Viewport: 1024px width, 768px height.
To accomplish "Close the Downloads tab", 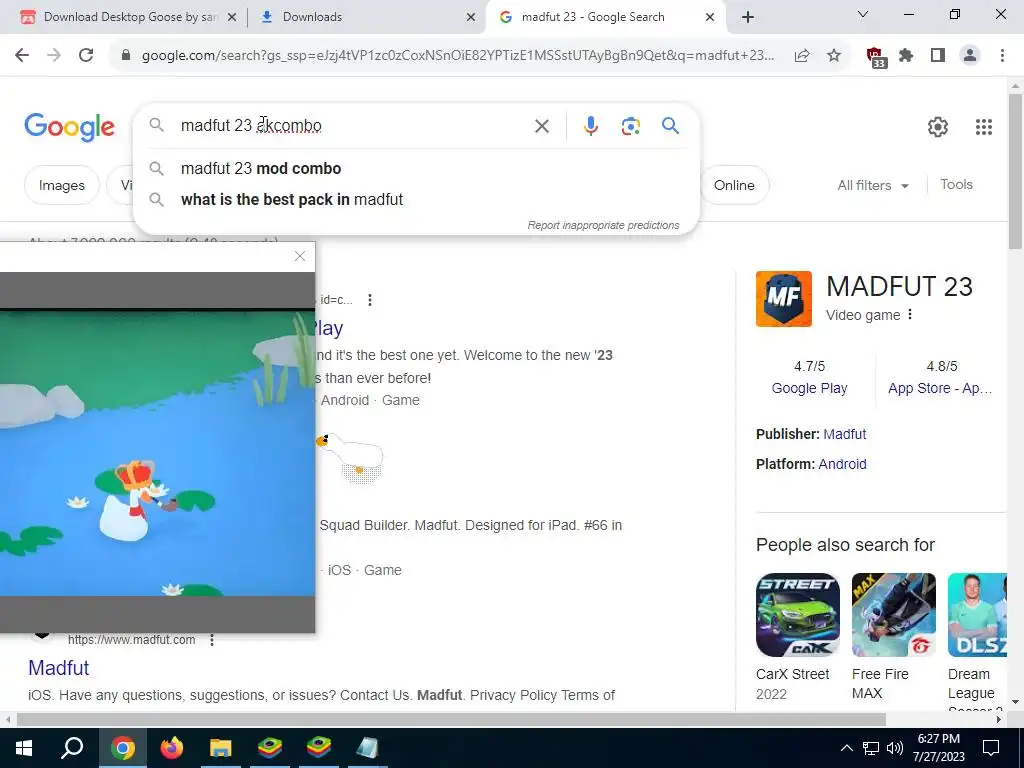I will pos(471,18).
